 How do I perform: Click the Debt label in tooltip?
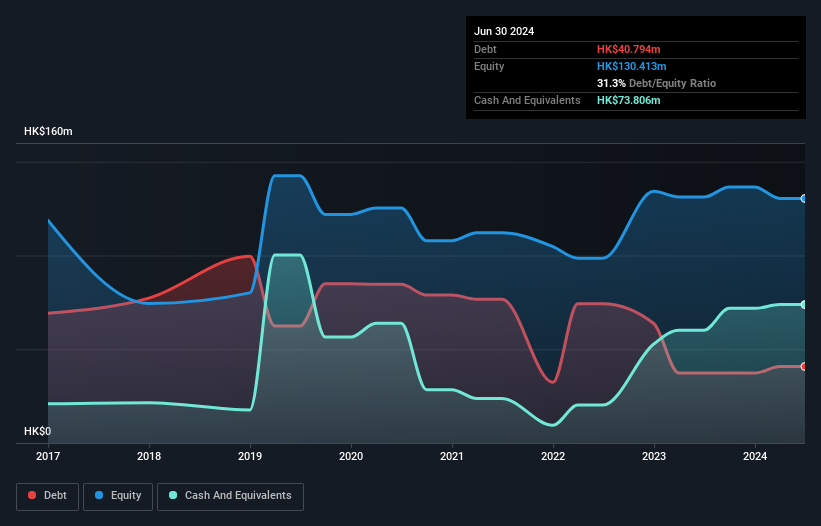pyautogui.click(x=485, y=49)
